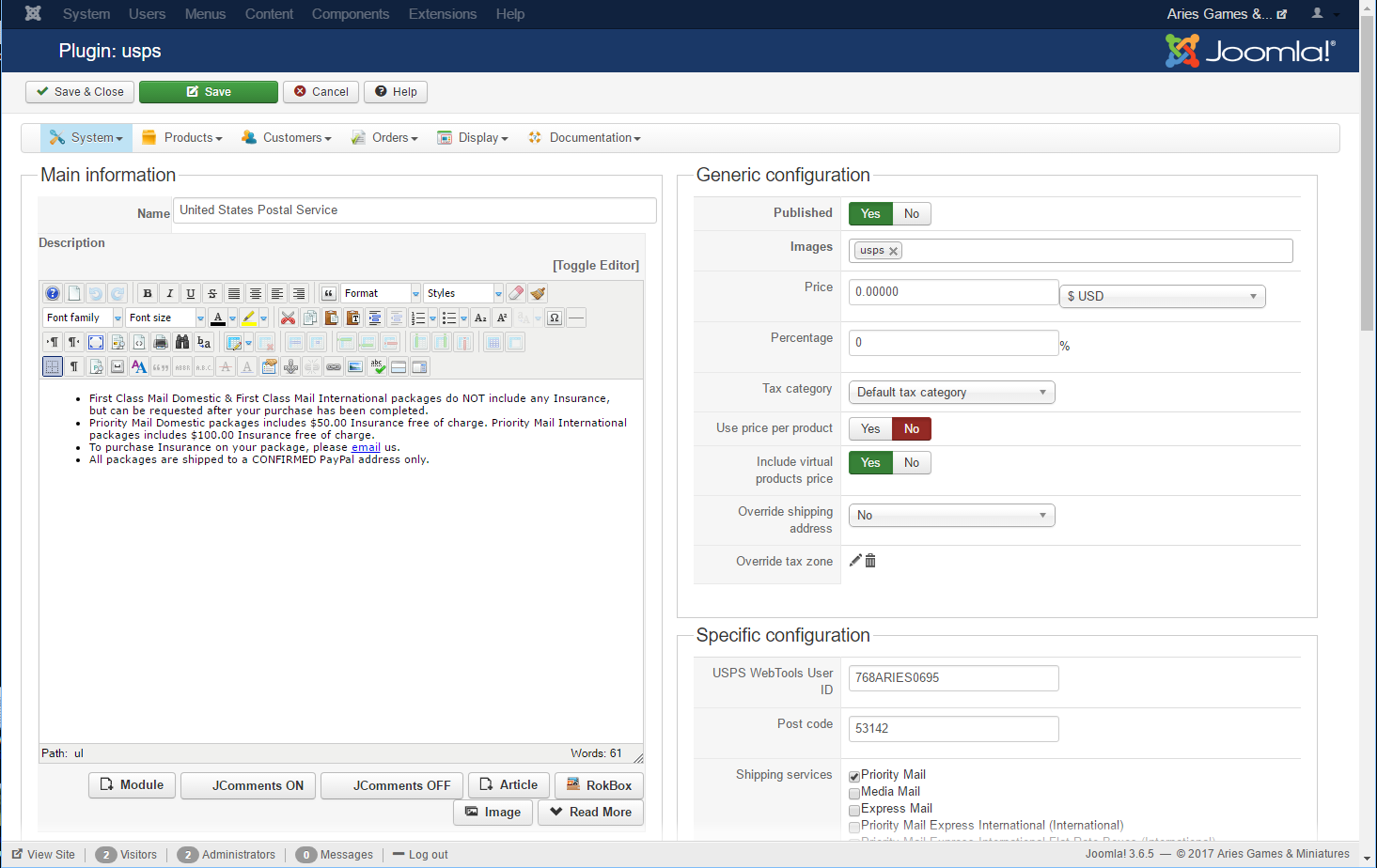Viewport: 1377px width, 868px height.
Task: Open the Extensions menu in top bar
Action: click(x=442, y=14)
